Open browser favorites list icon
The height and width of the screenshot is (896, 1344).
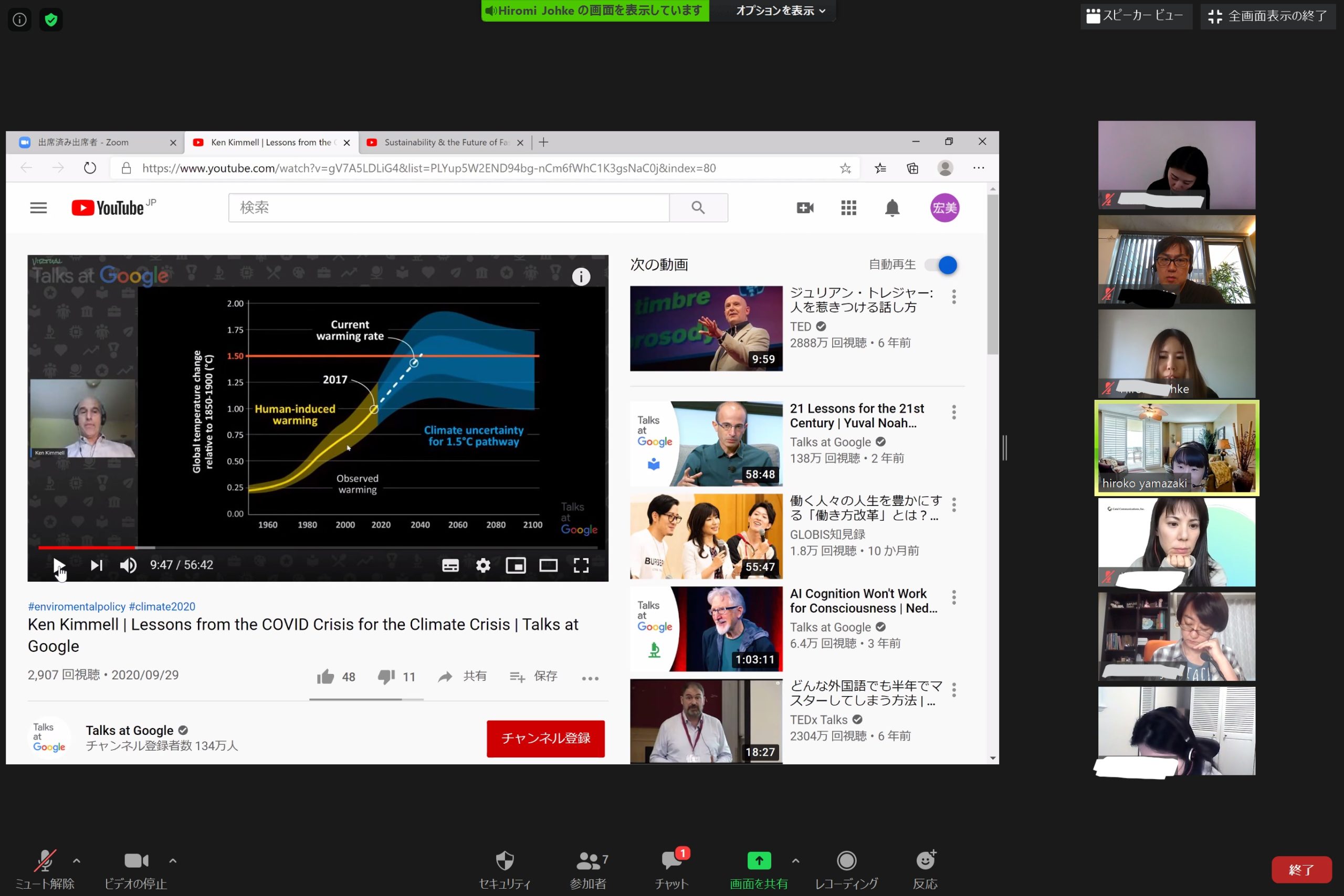point(880,168)
